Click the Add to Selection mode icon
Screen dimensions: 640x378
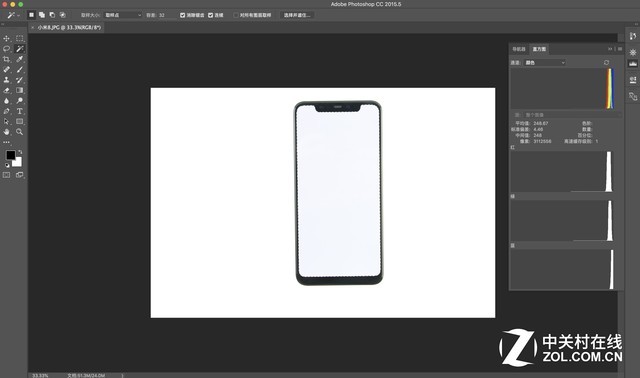point(42,15)
